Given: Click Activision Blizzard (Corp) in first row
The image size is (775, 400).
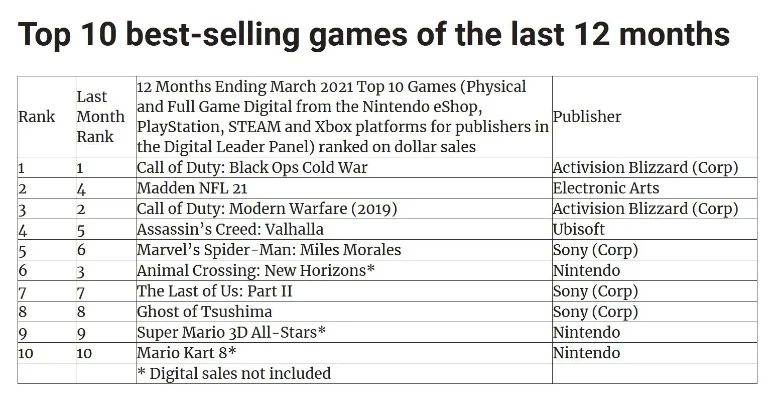Looking at the screenshot, I should coord(646,168).
